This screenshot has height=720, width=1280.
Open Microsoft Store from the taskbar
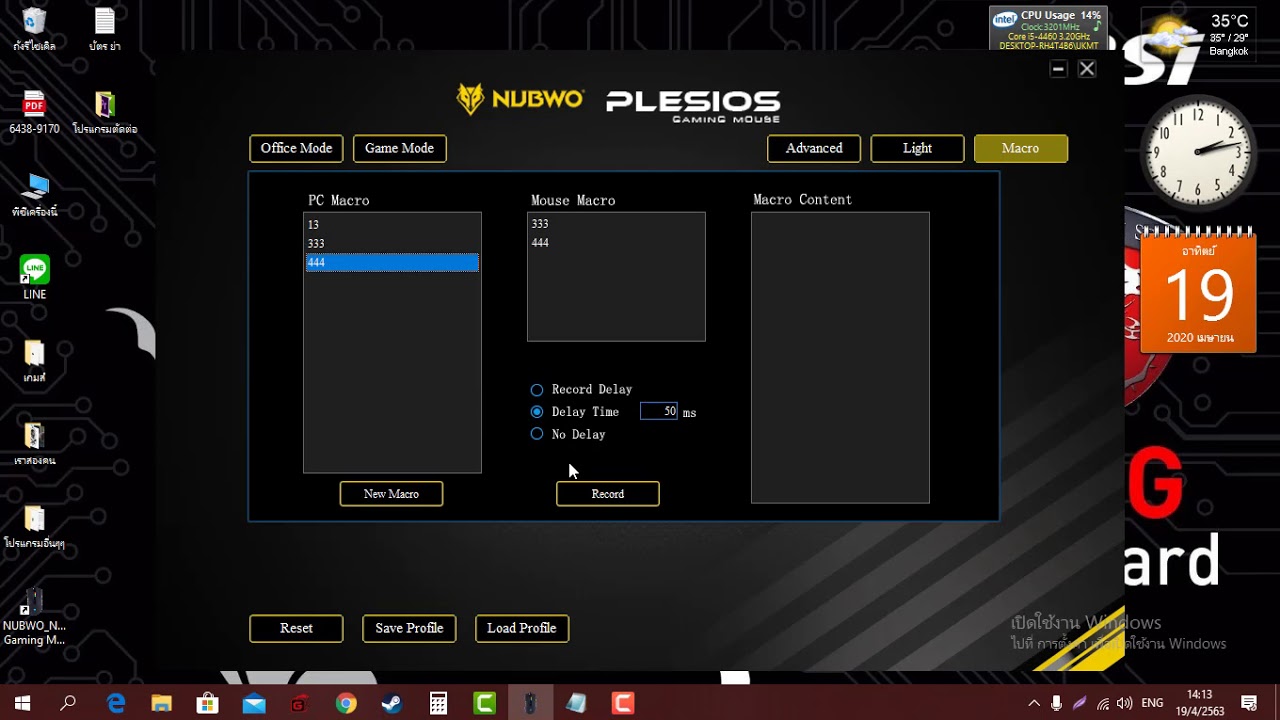point(208,703)
